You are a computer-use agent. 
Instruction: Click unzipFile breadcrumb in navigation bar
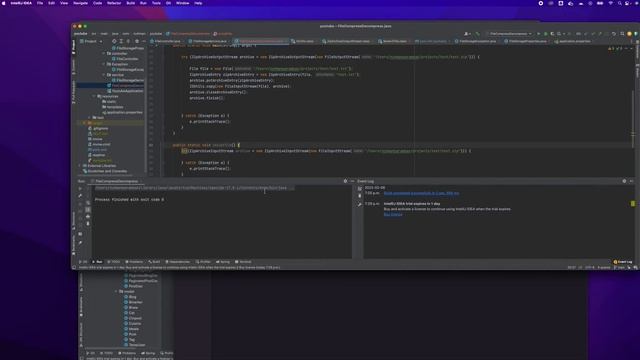pyautogui.click(x=223, y=34)
